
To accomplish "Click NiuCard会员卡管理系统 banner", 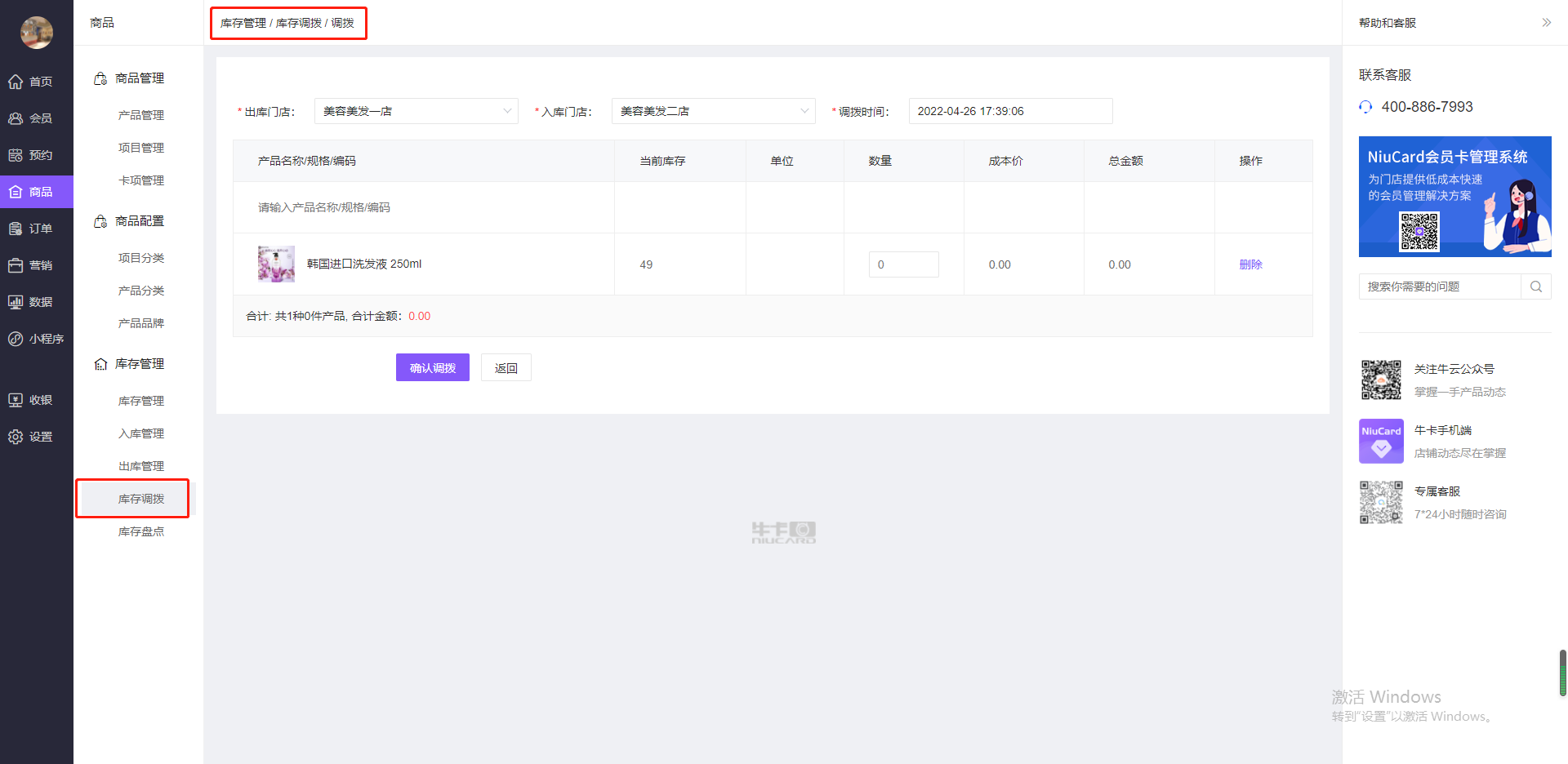I will (1454, 197).
